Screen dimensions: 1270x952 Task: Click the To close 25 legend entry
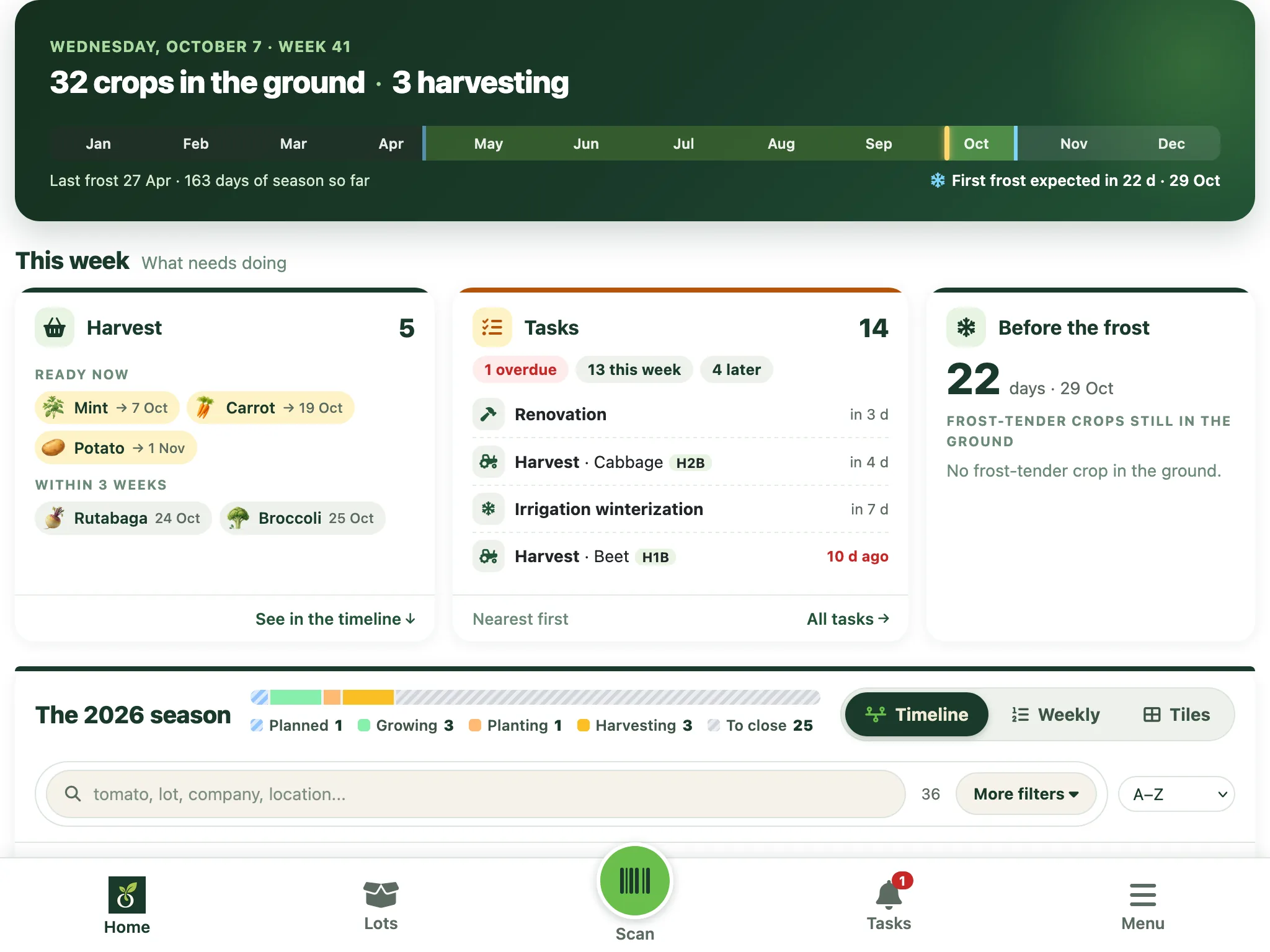click(x=760, y=725)
